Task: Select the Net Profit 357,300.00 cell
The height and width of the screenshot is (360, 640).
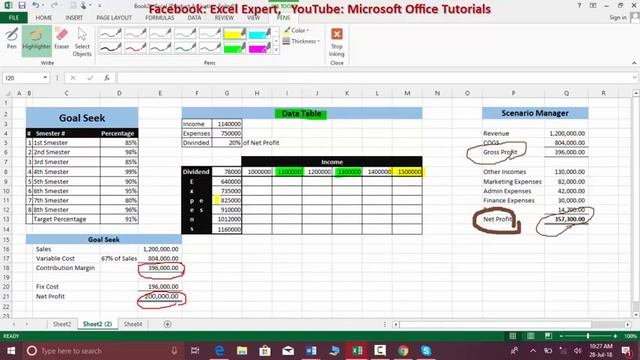Action: click(x=566, y=219)
